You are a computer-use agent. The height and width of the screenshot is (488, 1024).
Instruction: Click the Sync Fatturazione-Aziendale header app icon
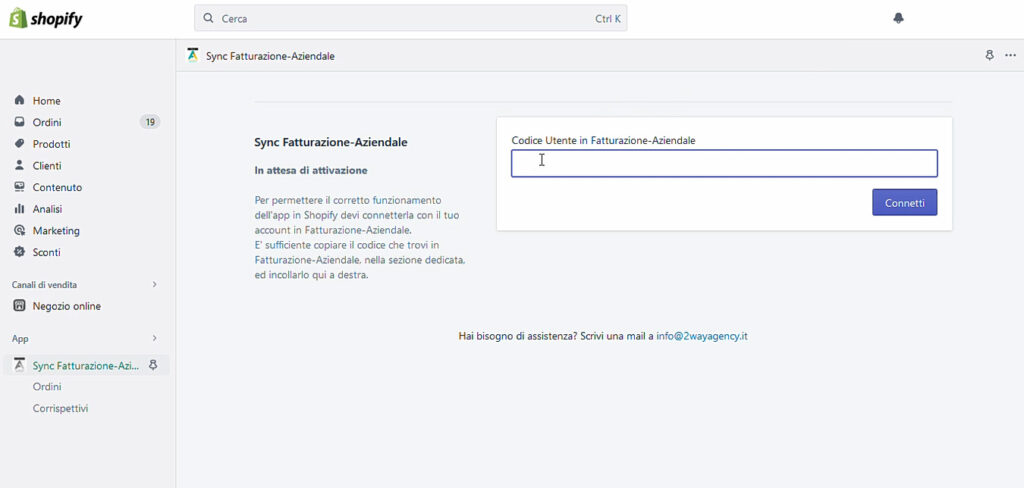(193, 56)
